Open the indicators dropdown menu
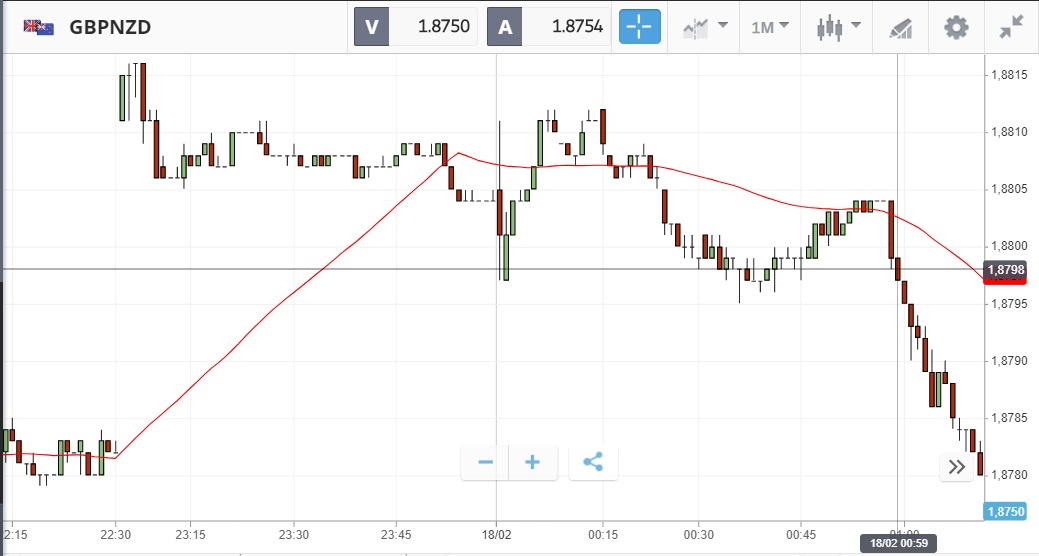1039x556 pixels. (x=705, y=27)
